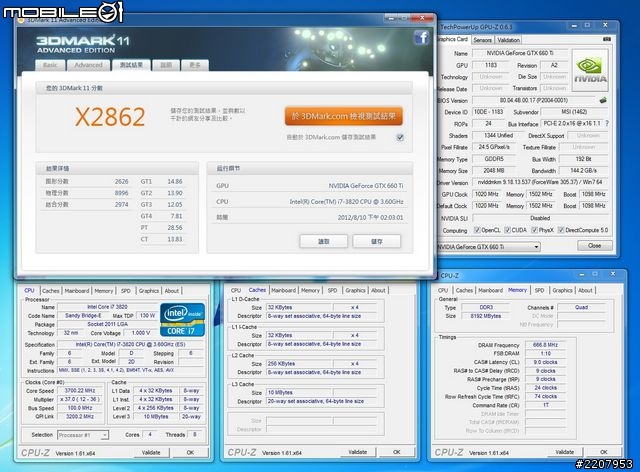Open Graphics tab in CPU-Z Caches window

tap(355, 290)
